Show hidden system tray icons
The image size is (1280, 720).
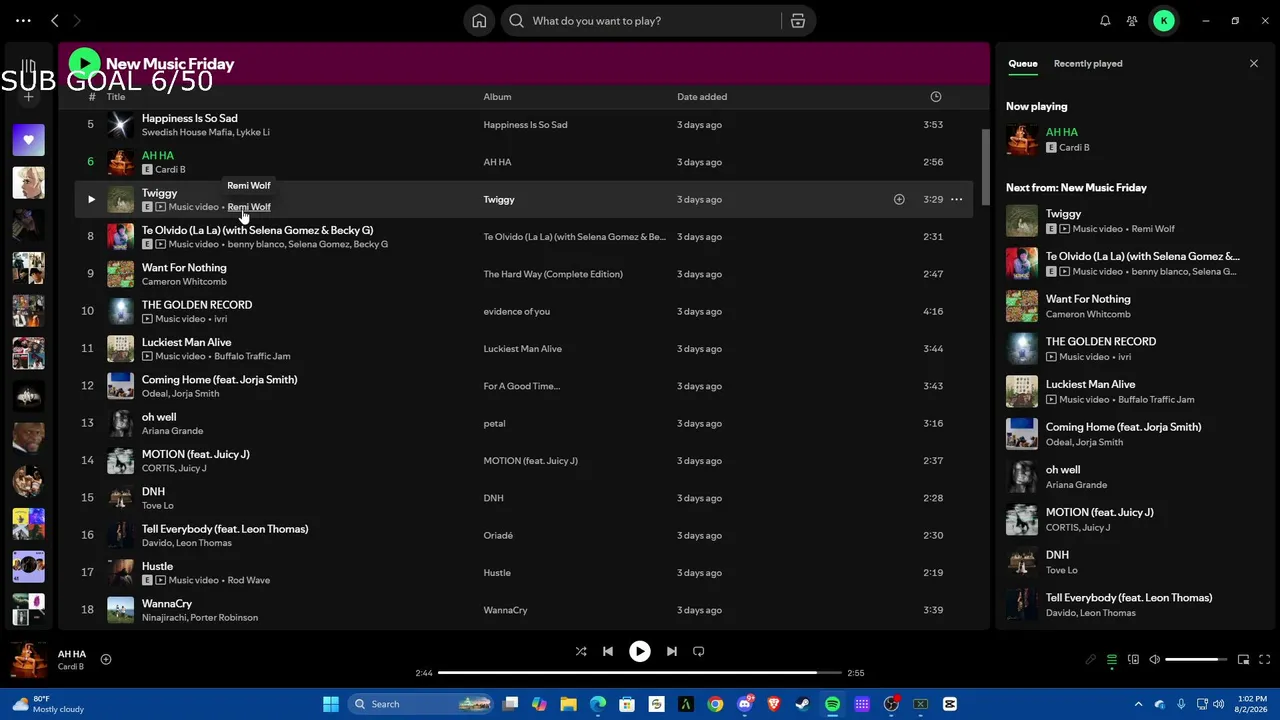[x=1138, y=704]
